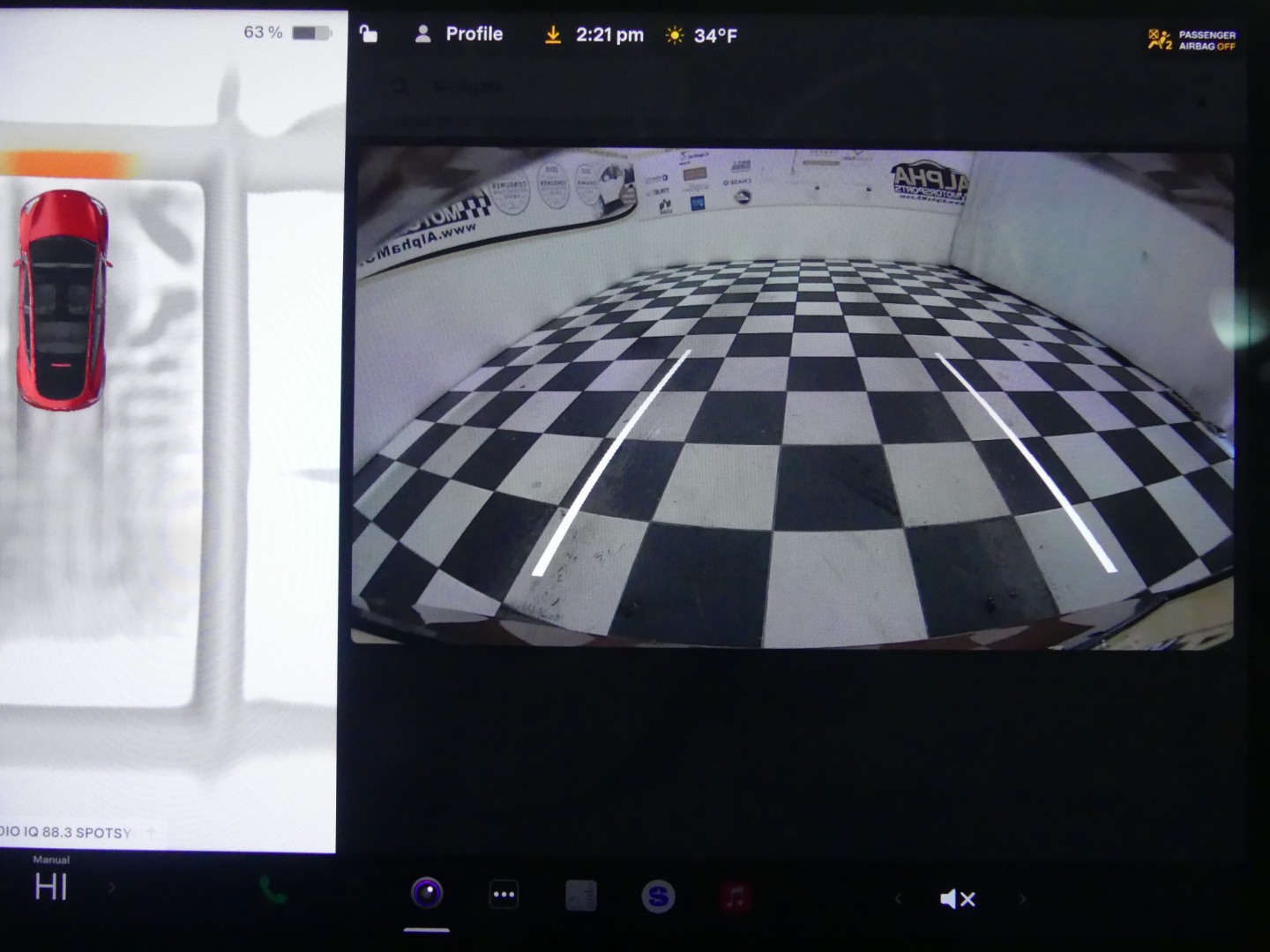
Task: Tap the red car visualization
Action: pos(62,300)
